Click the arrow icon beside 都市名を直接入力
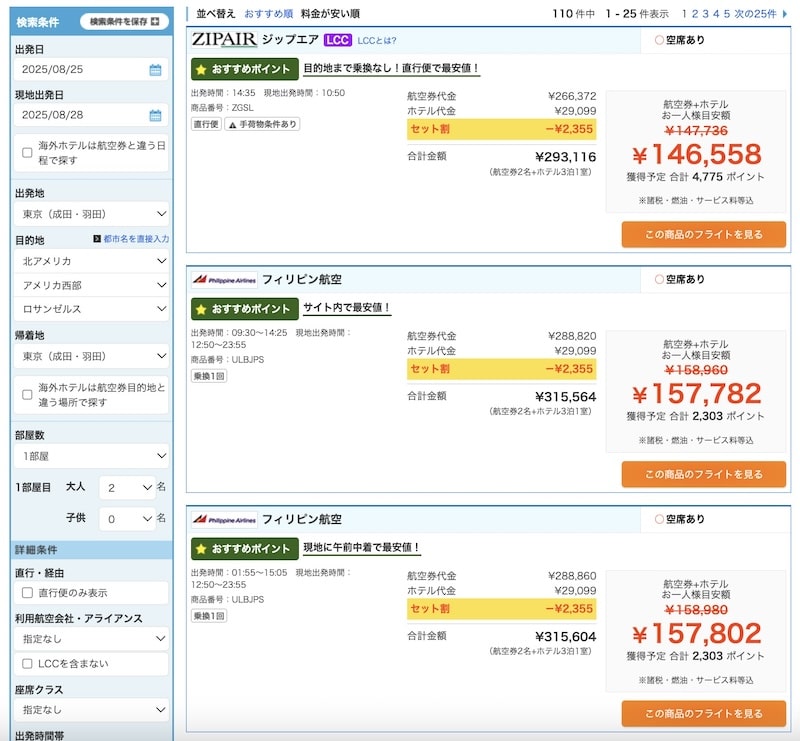The image size is (800, 741). 97,238
